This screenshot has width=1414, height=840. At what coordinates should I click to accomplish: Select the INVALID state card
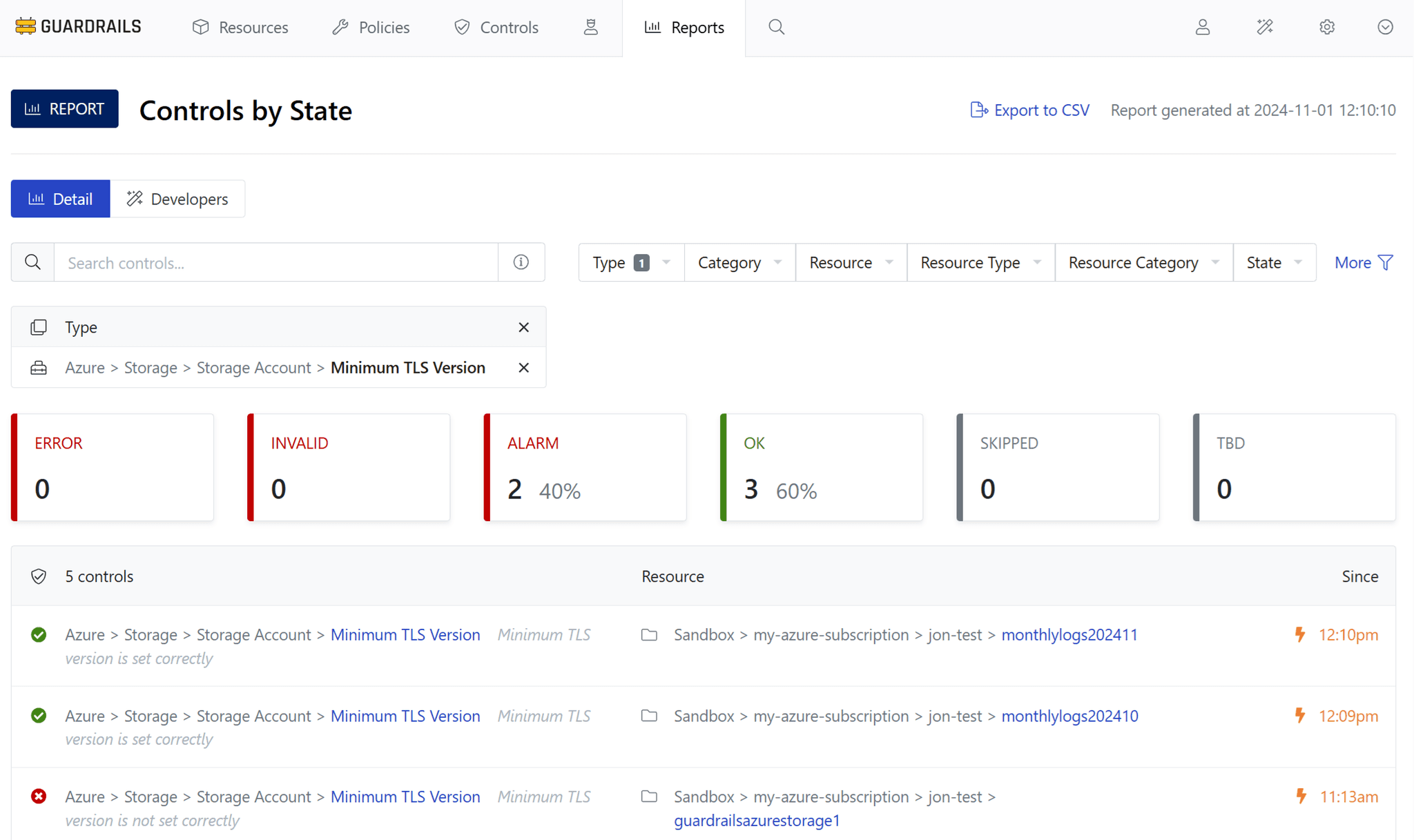[x=349, y=467]
